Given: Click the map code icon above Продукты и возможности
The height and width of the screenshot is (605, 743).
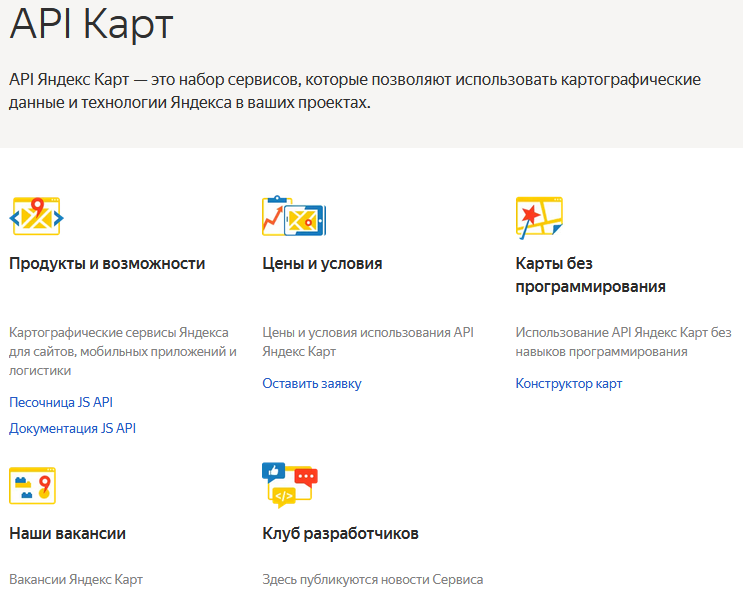Looking at the screenshot, I should click(36, 216).
